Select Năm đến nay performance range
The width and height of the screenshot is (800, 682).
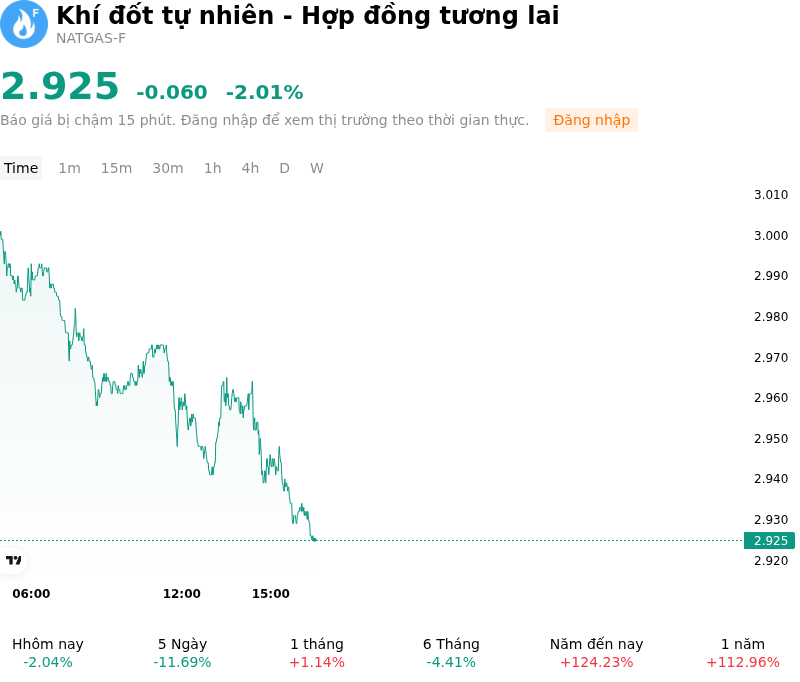click(596, 653)
